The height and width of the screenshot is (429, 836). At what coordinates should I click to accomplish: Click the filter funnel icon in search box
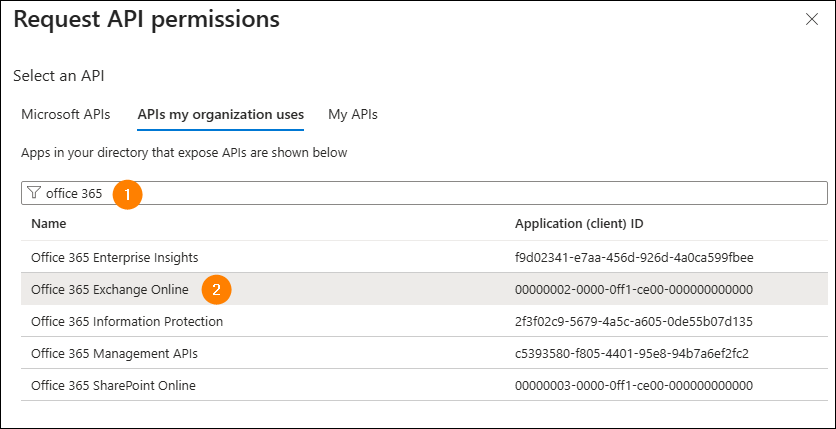click(34, 193)
